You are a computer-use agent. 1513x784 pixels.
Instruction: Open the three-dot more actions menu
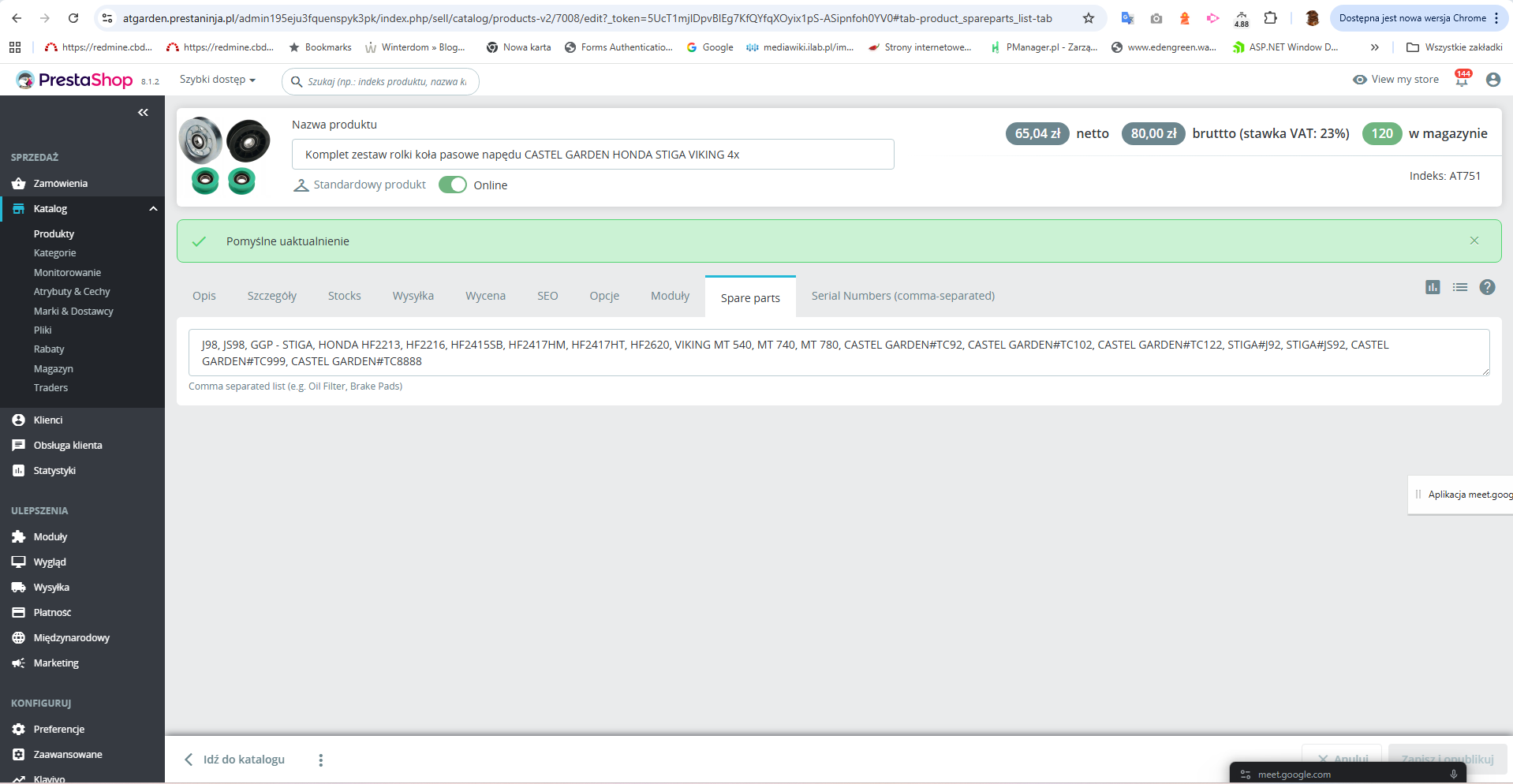click(x=320, y=760)
